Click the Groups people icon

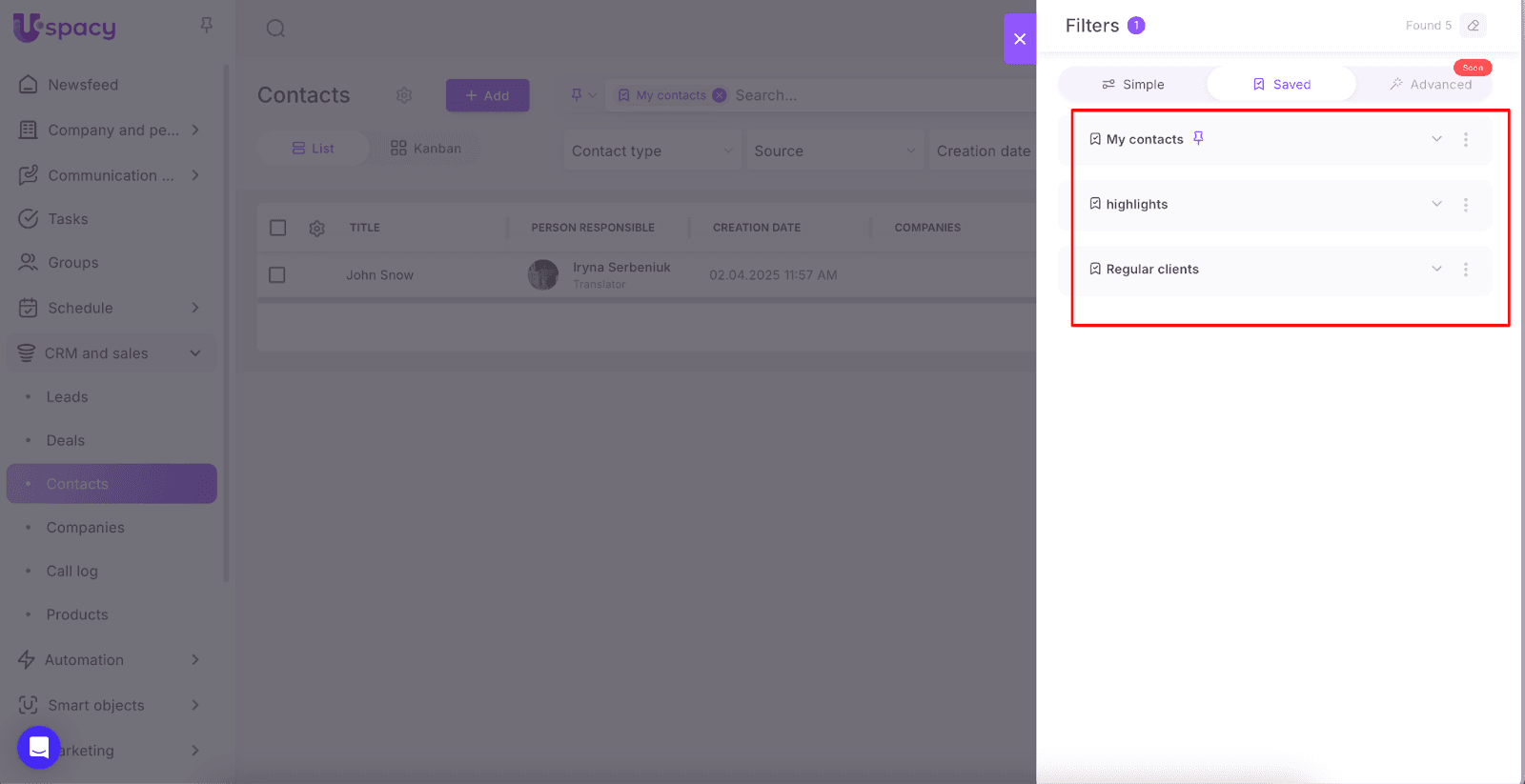[29, 262]
